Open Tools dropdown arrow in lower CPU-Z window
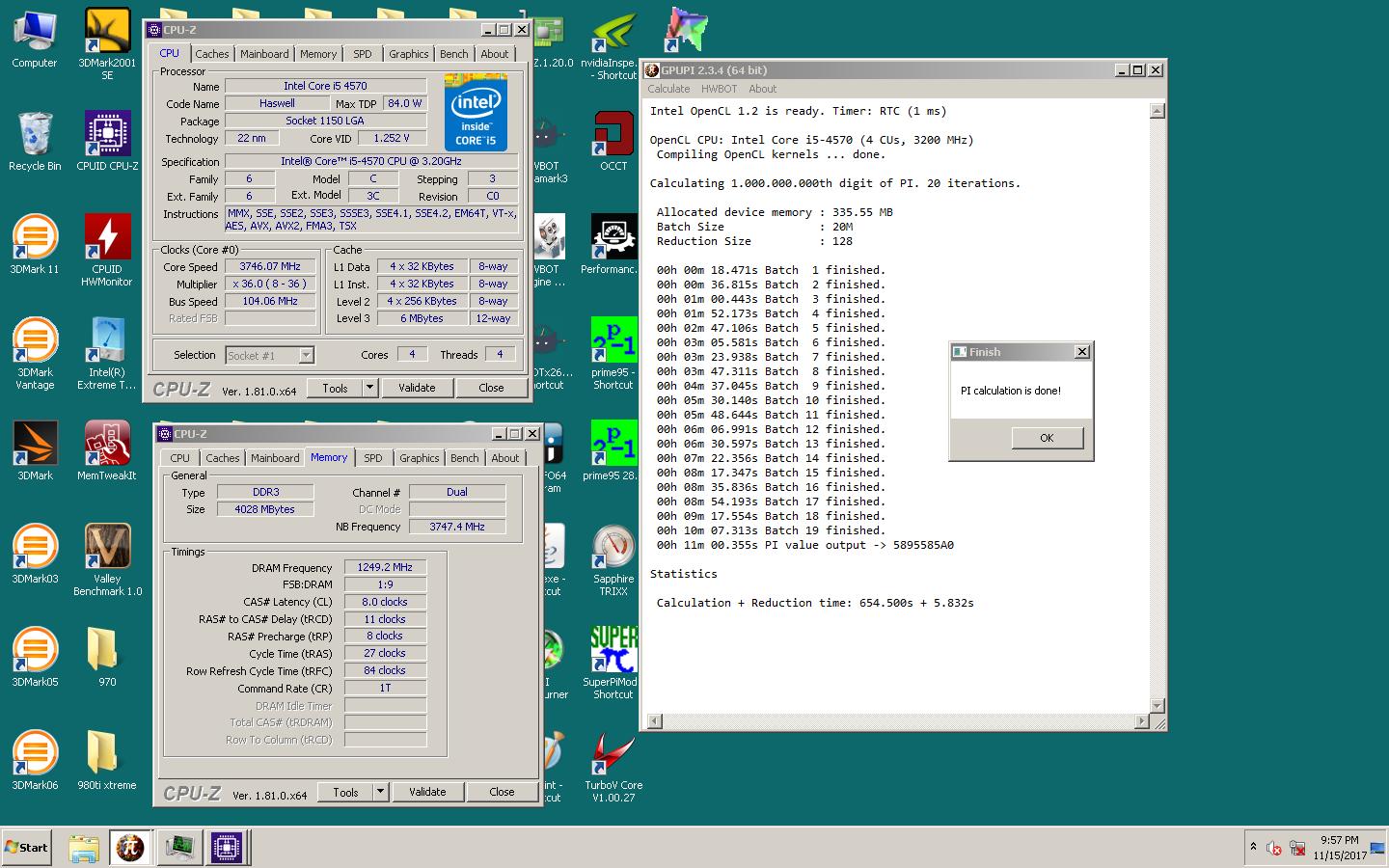1389x868 pixels. click(x=380, y=792)
